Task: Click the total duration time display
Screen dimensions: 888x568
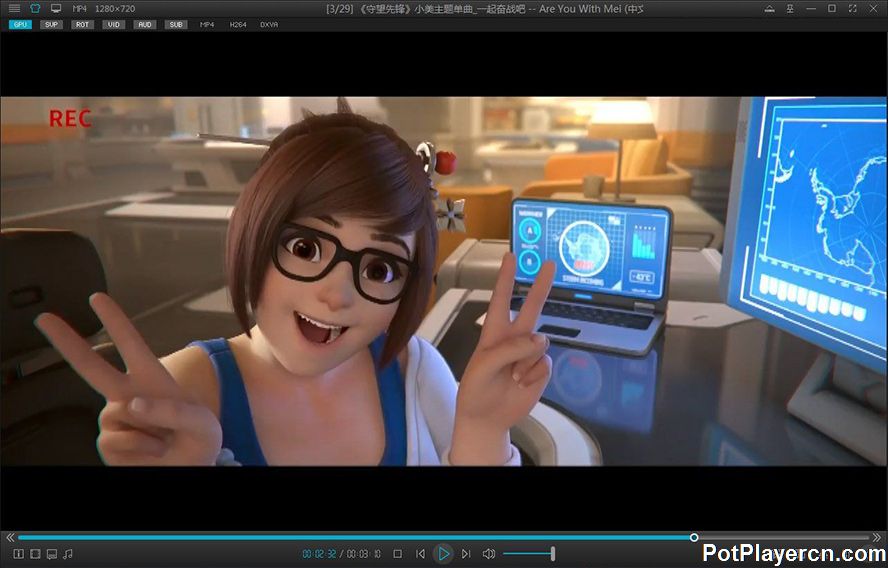Action: click(364, 554)
